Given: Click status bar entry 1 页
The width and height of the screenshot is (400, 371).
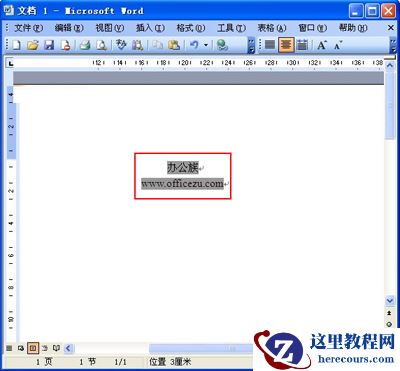Looking at the screenshot, I should (44, 362).
